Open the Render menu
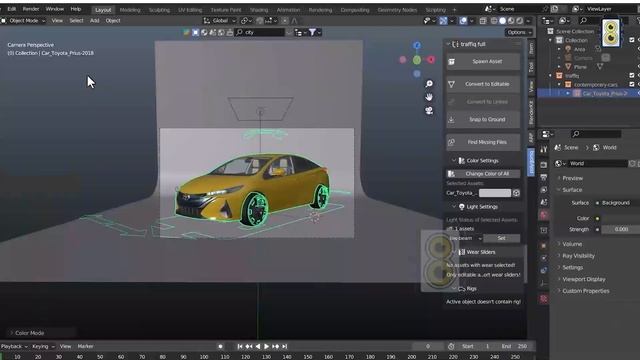This screenshot has height=360, width=640. [x=31, y=9]
